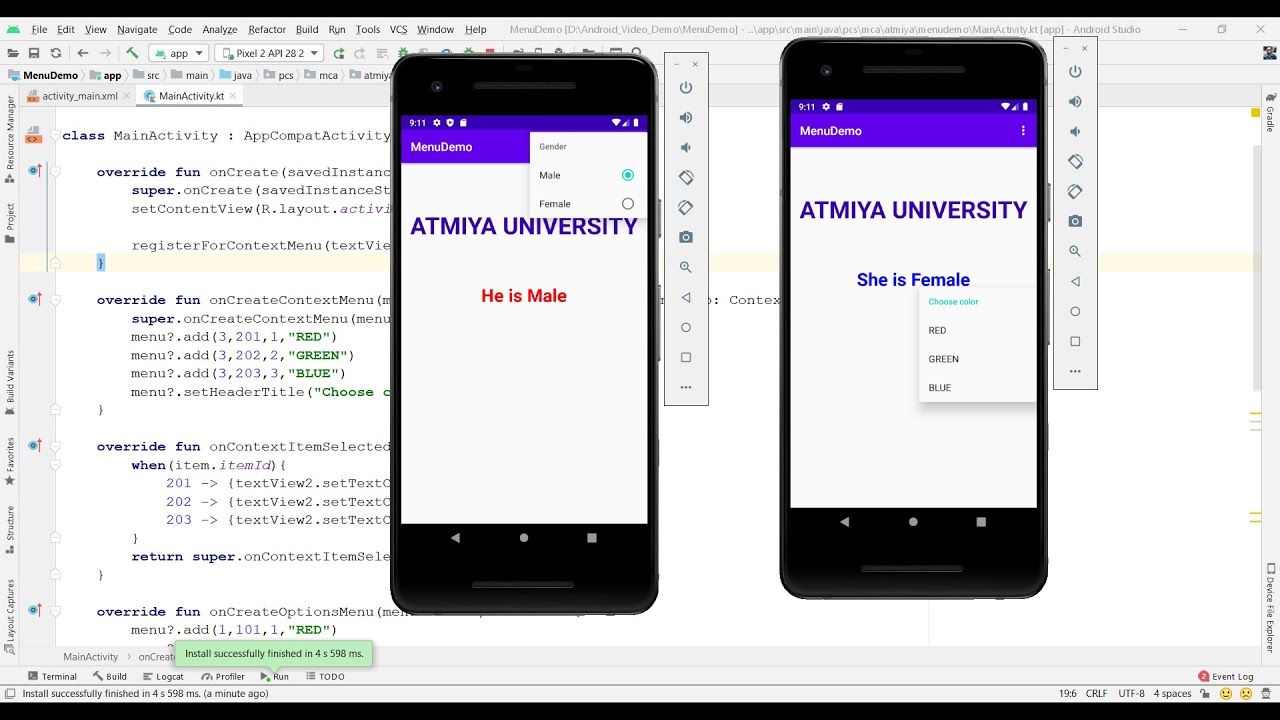The height and width of the screenshot is (720, 1280).
Task: Open the app run configuration dropdown
Action: [x=178, y=53]
